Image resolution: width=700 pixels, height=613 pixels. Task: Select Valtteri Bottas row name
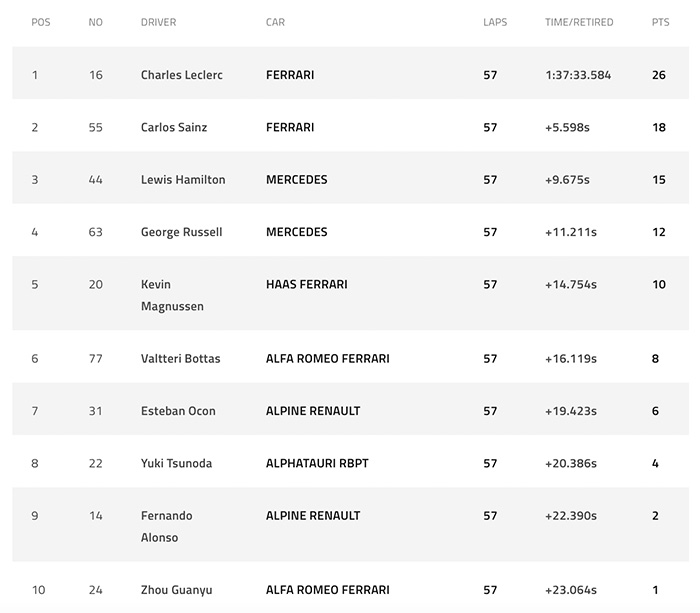(181, 359)
